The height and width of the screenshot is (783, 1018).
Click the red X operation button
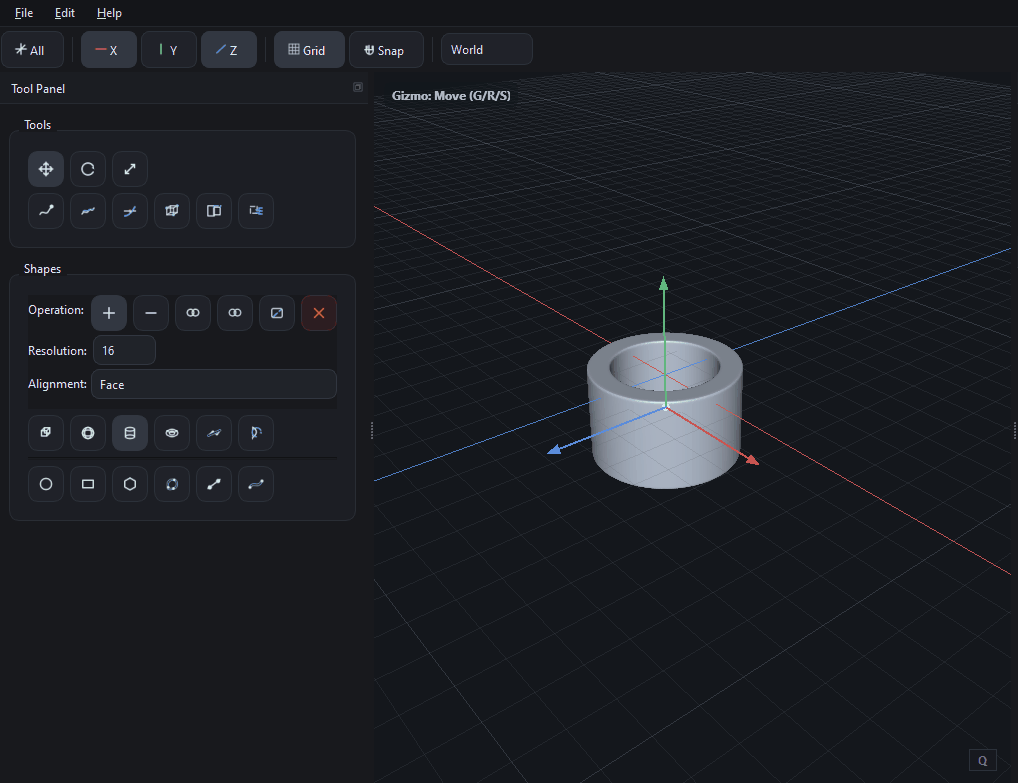click(318, 313)
